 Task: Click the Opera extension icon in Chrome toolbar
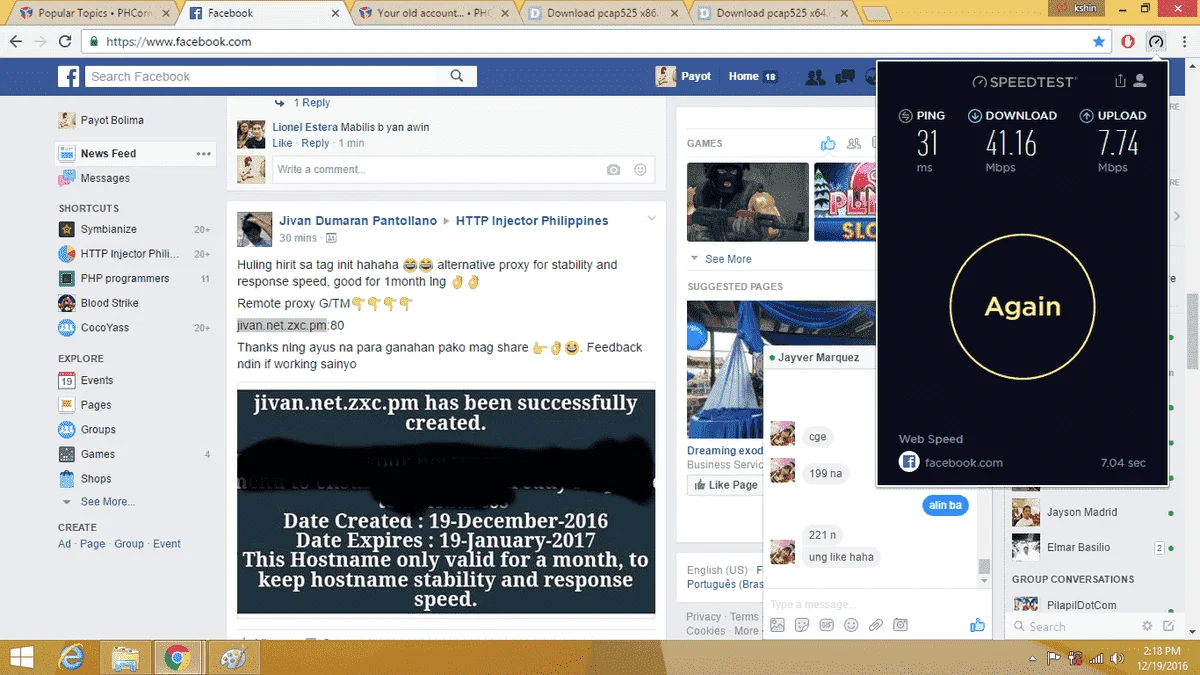click(x=1128, y=42)
